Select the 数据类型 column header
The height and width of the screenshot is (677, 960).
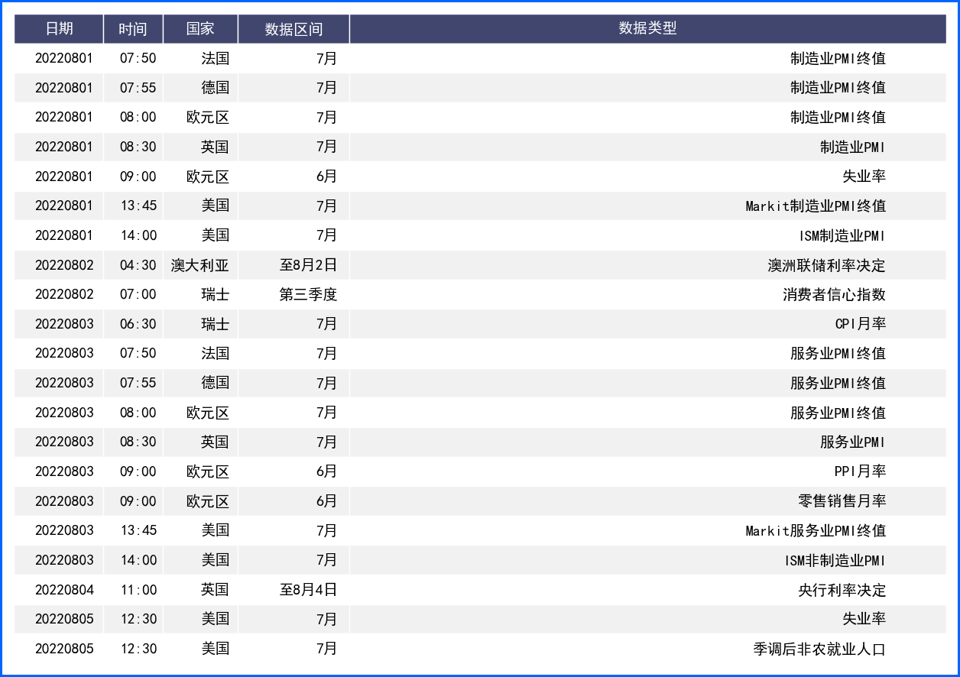(x=647, y=28)
